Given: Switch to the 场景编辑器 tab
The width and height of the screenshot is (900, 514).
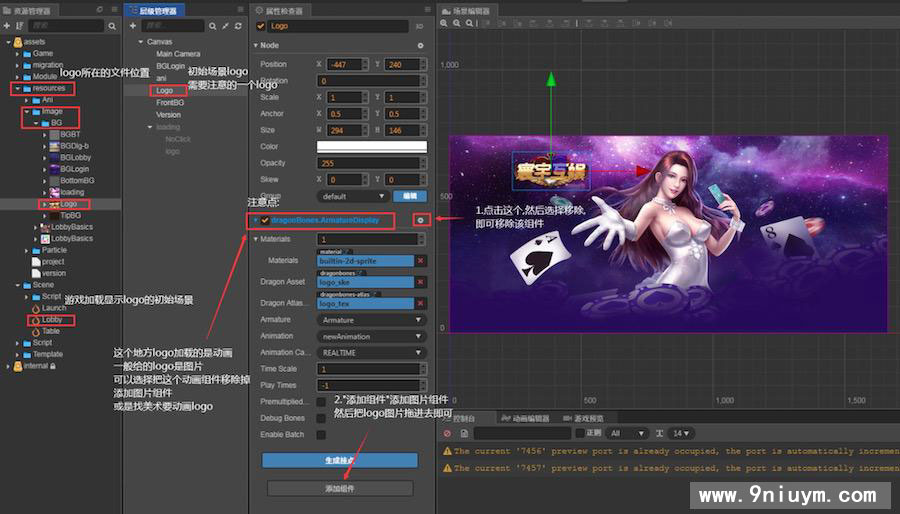Looking at the screenshot, I should click(x=467, y=11).
